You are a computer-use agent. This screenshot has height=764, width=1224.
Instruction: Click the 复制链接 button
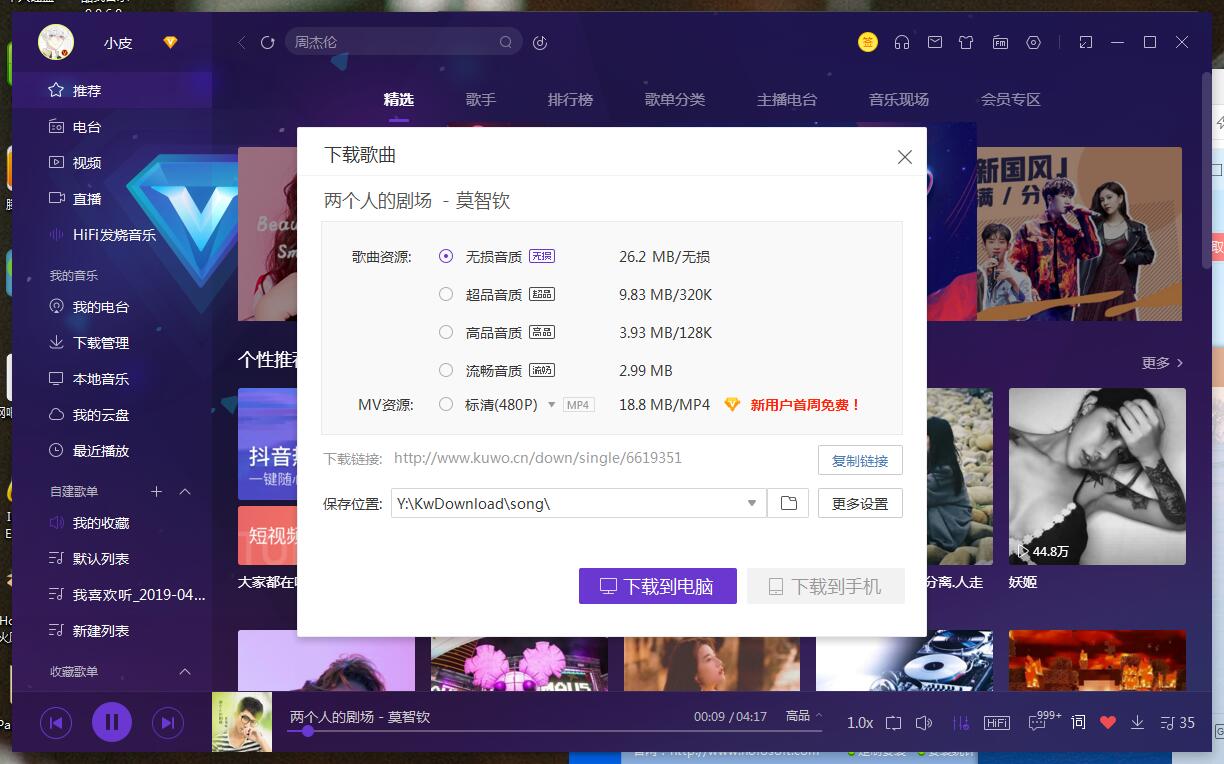click(x=860, y=460)
